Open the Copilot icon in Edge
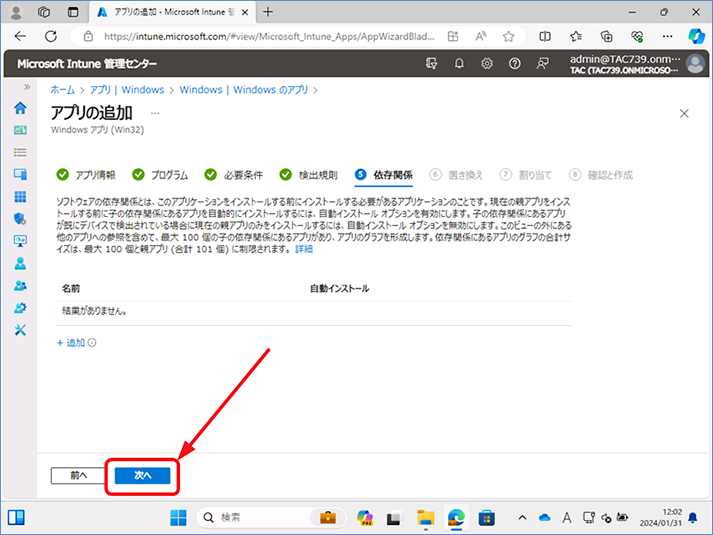 click(x=696, y=36)
